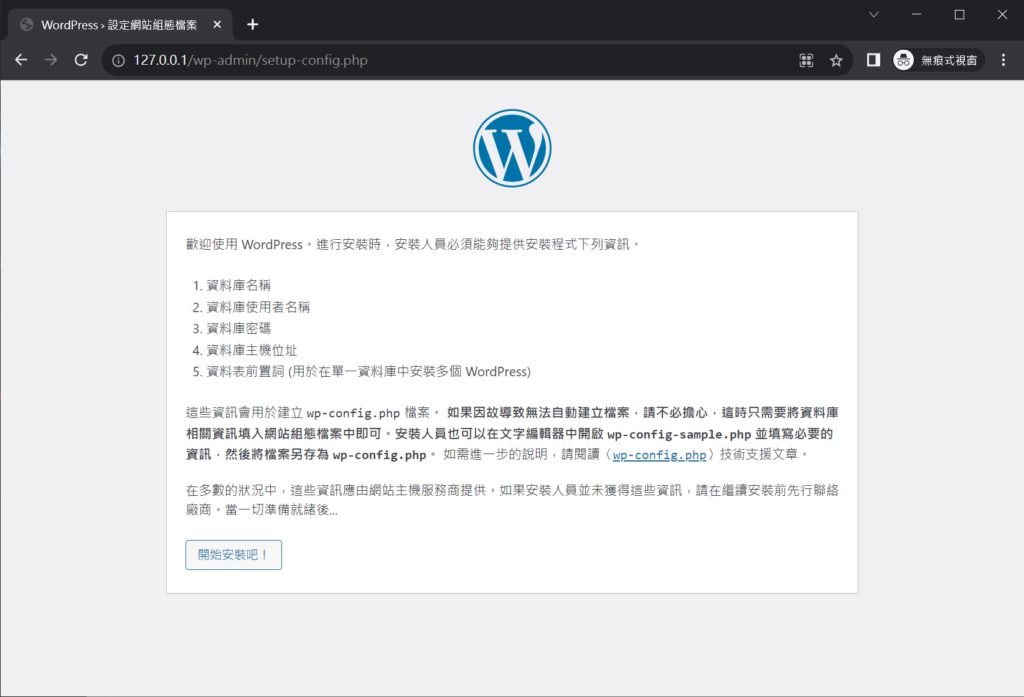Open the tab search chevron dropdown
Screen dimensions: 1024x697
874,14
